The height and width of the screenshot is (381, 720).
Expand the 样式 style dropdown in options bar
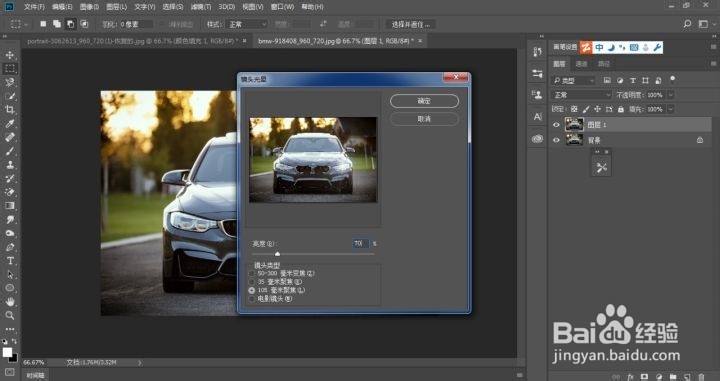point(247,24)
